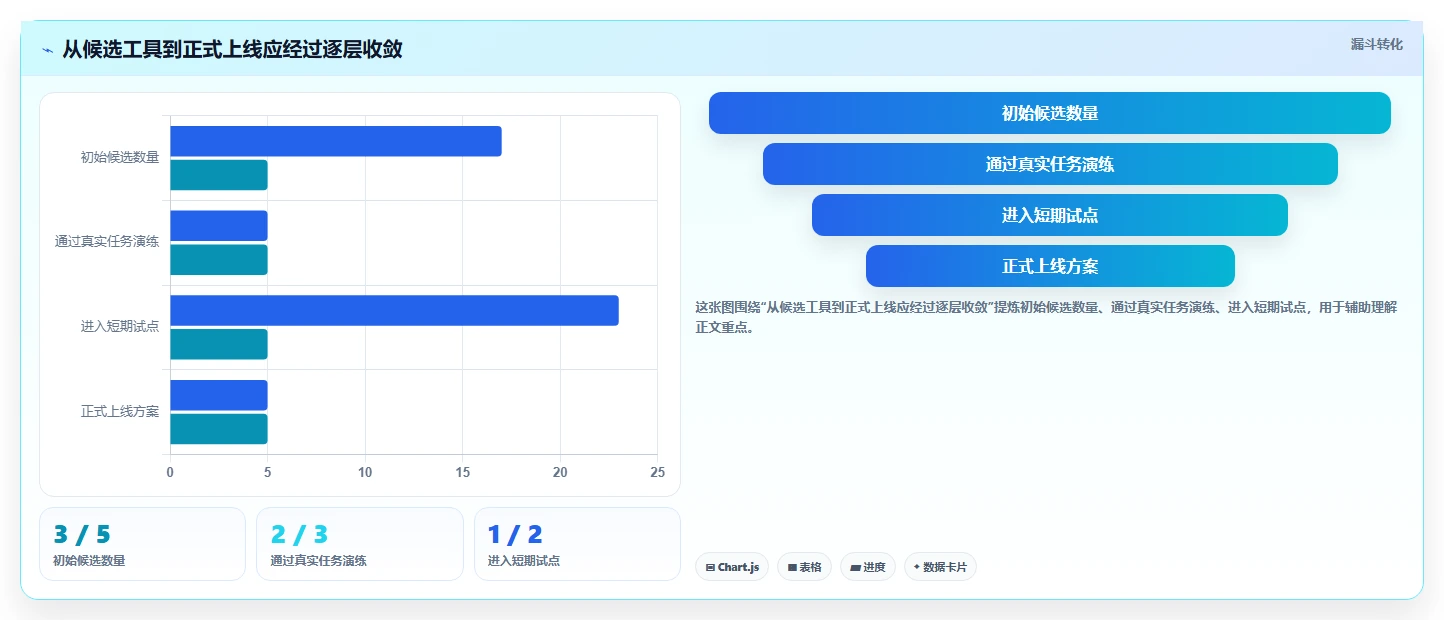Click the blue bar for 进入短期试点
The width and height of the screenshot is (1444, 620).
pos(394,310)
